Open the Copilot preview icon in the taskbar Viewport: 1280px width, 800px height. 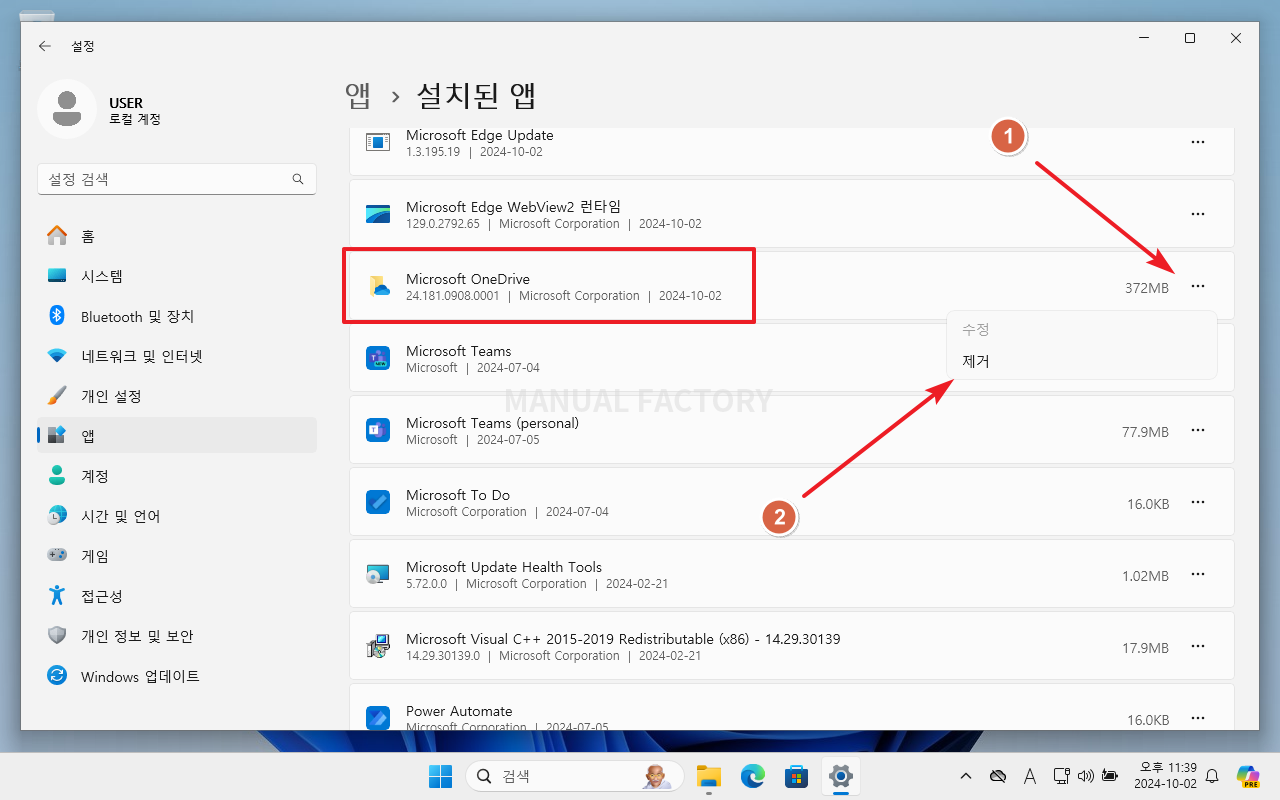(x=1248, y=776)
